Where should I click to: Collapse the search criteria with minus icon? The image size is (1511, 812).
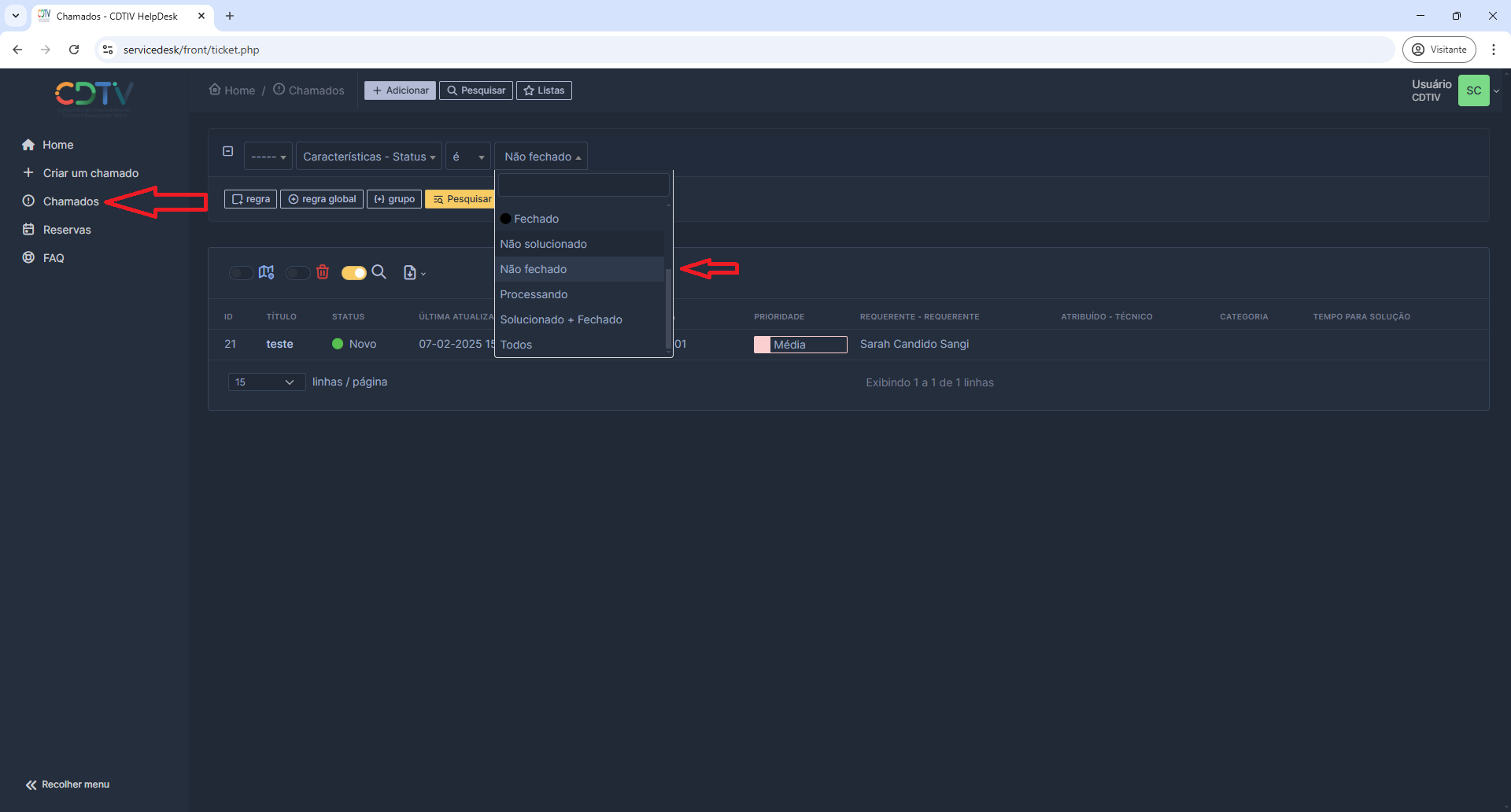tap(228, 151)
